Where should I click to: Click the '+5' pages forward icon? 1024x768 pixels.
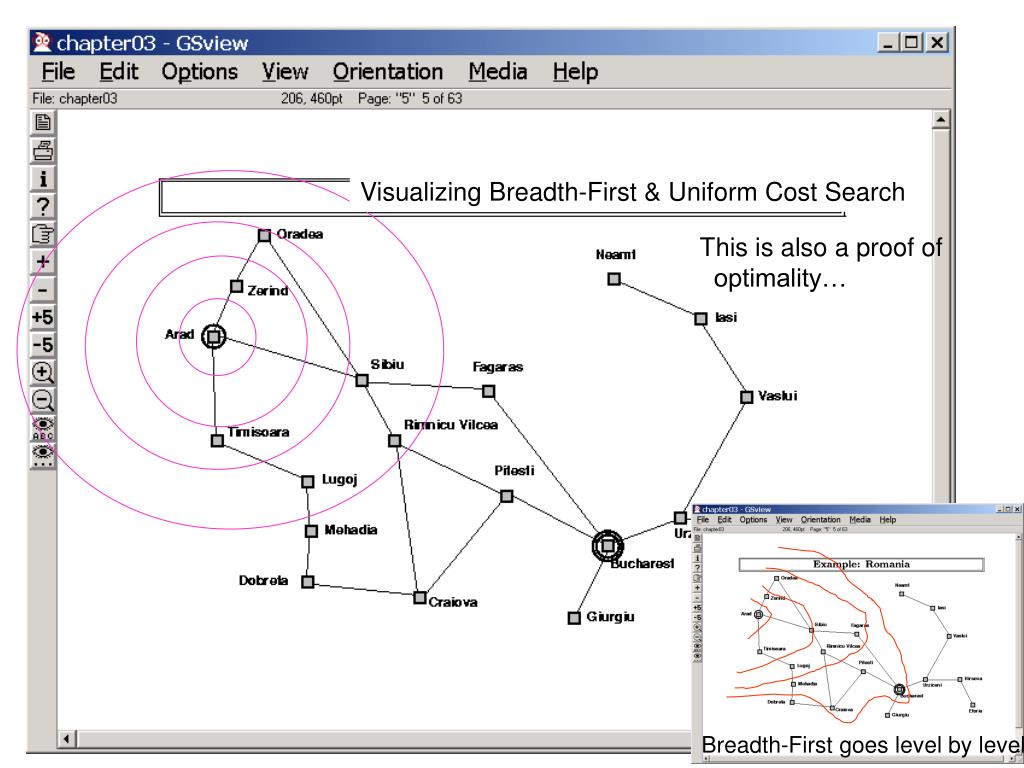(x=43, y=317)
